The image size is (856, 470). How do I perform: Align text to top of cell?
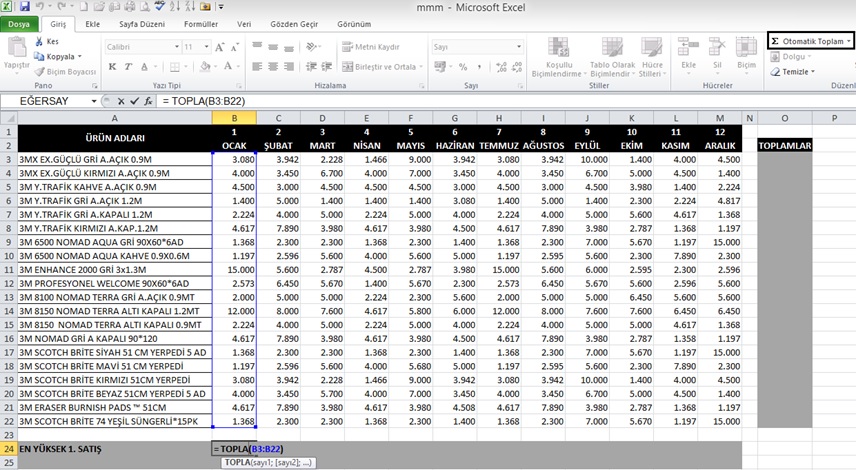click(x=257, y=47)
